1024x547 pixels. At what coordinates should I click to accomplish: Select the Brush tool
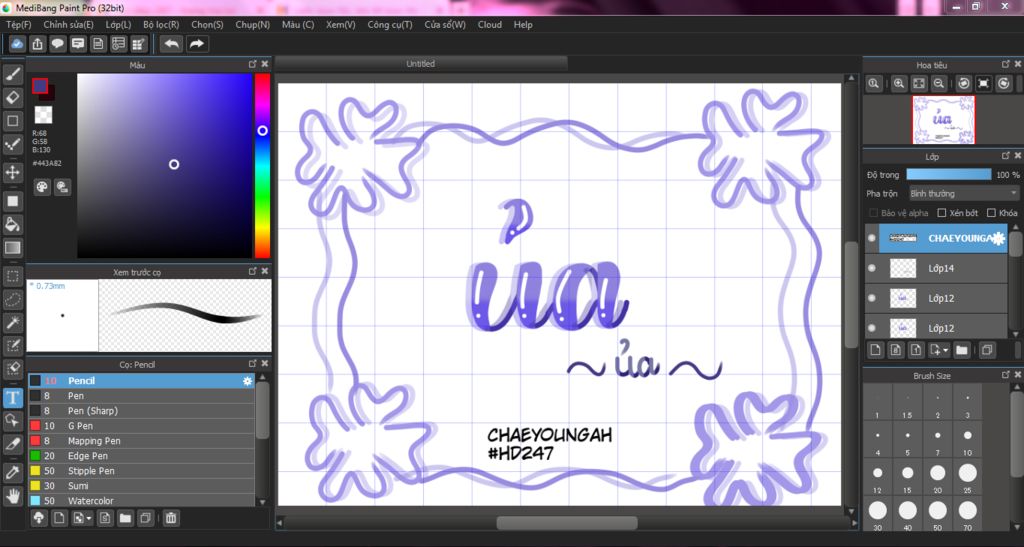pos(12,75)
